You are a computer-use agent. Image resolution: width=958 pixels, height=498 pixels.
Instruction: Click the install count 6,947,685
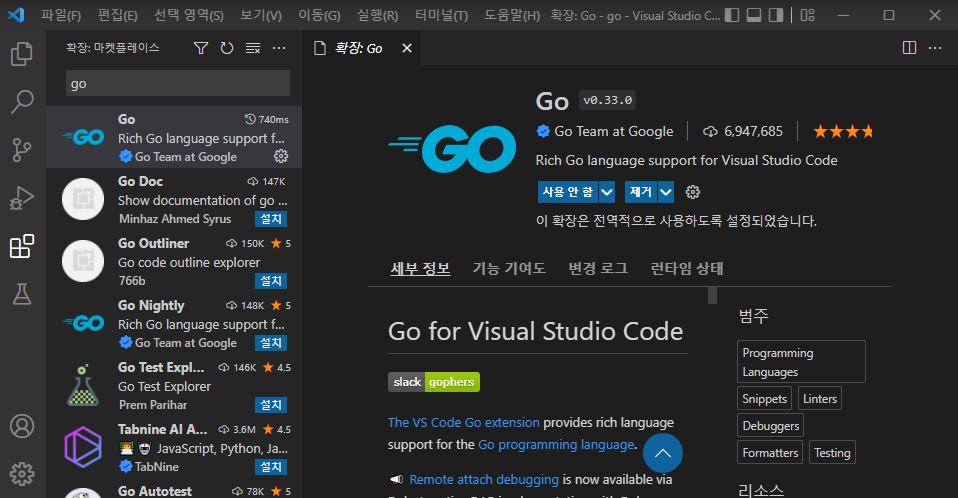coord(743,131)
